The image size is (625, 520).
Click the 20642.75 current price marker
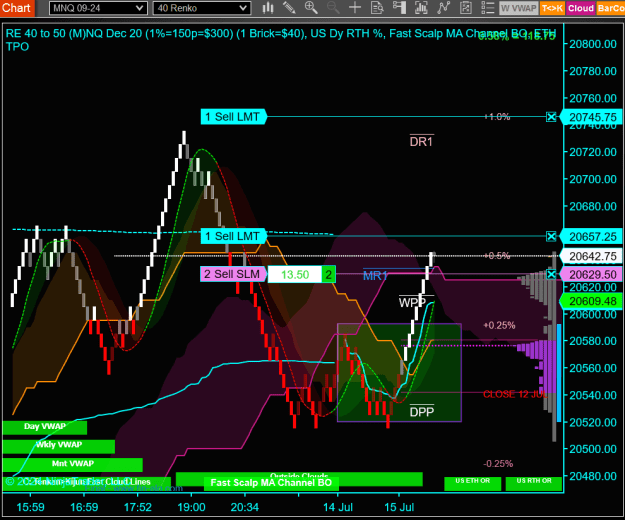pos(592,256)
